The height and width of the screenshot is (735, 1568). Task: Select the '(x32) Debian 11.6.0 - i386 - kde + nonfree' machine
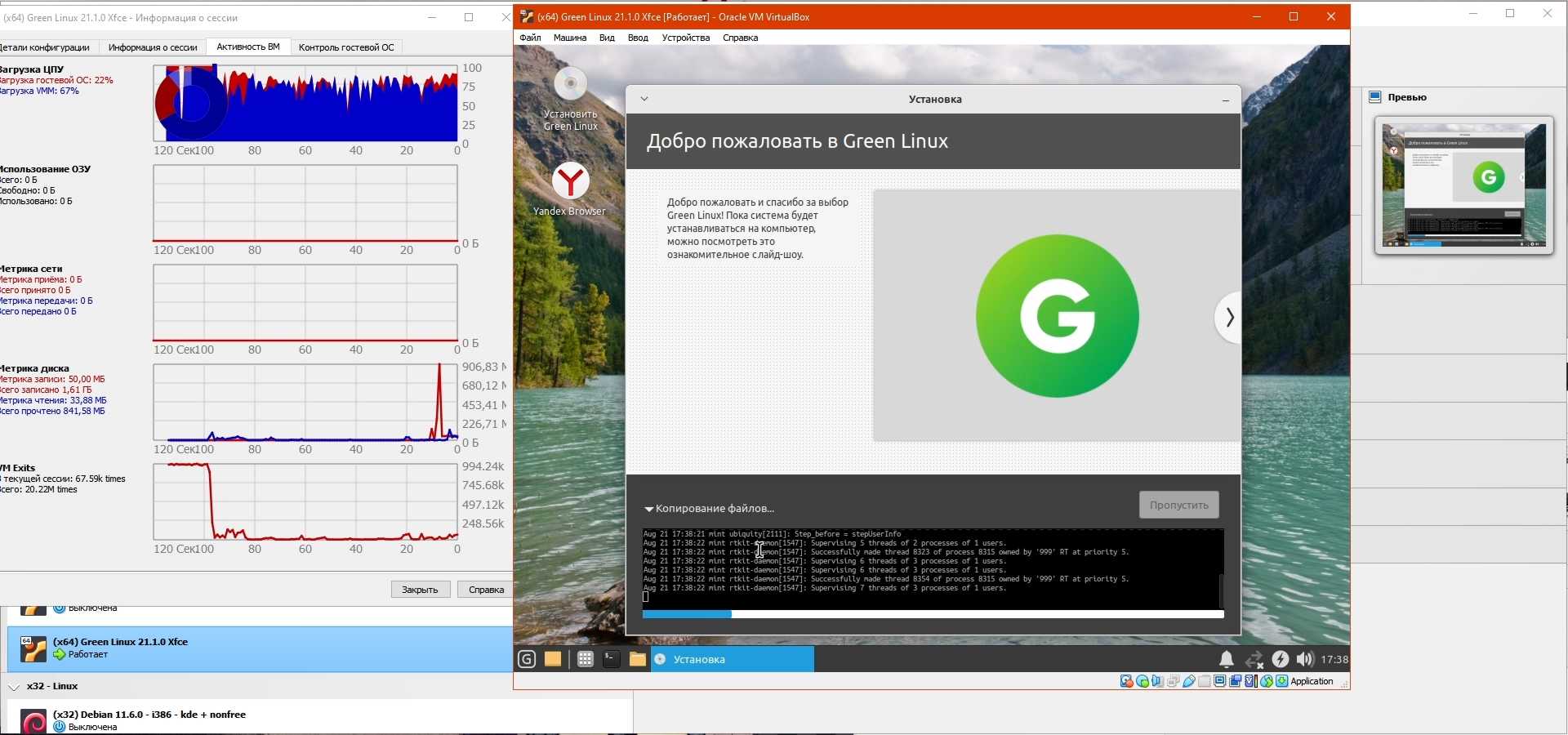(319, 720)
